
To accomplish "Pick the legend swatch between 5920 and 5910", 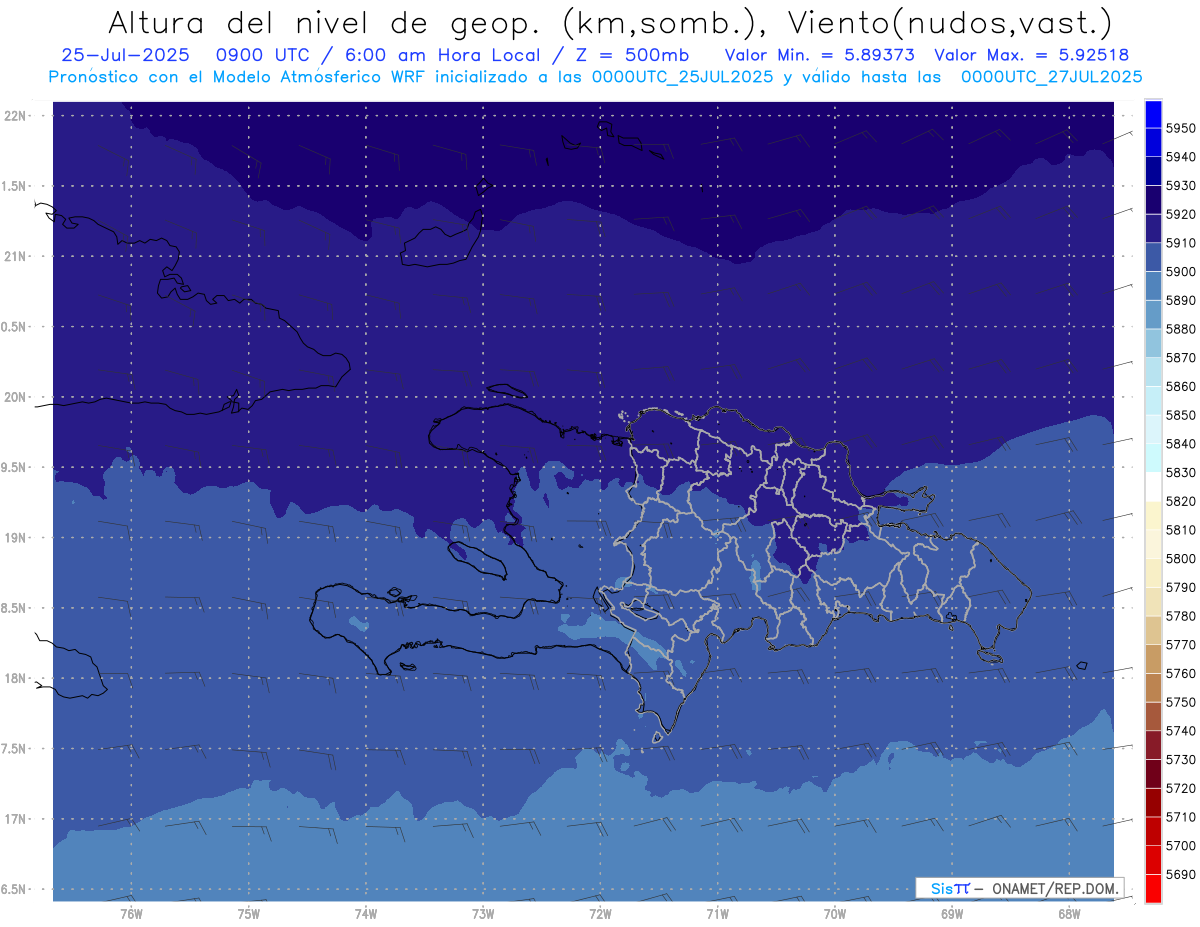I will (1153, 229).
